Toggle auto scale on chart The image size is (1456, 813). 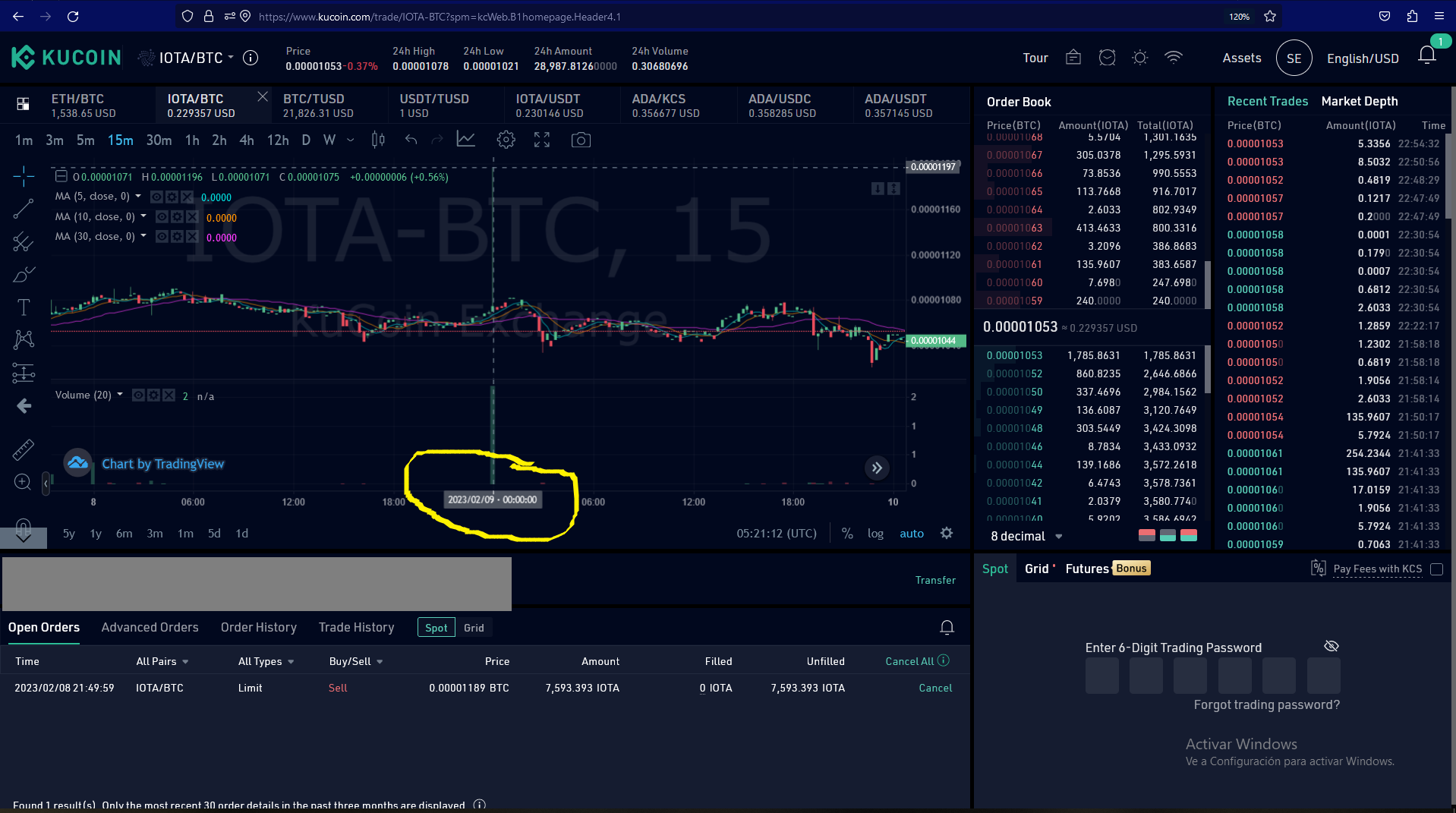point(912,534)
